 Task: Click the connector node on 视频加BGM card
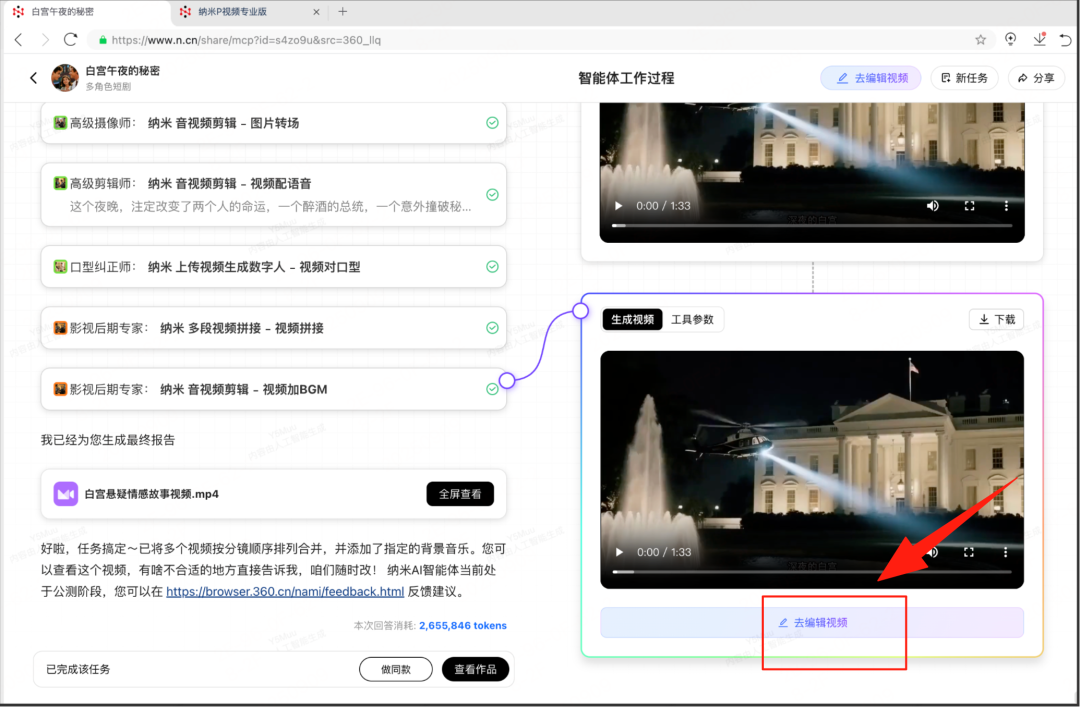tap(507, 380)
